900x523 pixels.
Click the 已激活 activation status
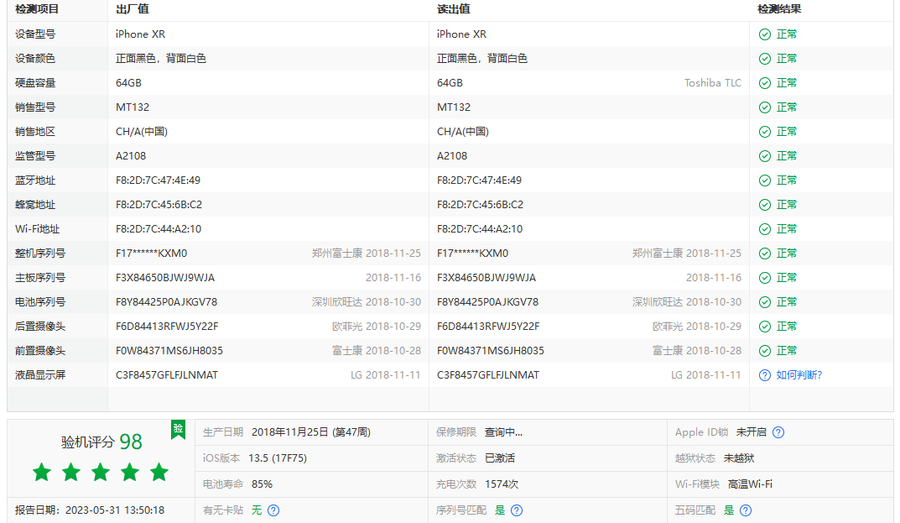[x=499, y=458]
